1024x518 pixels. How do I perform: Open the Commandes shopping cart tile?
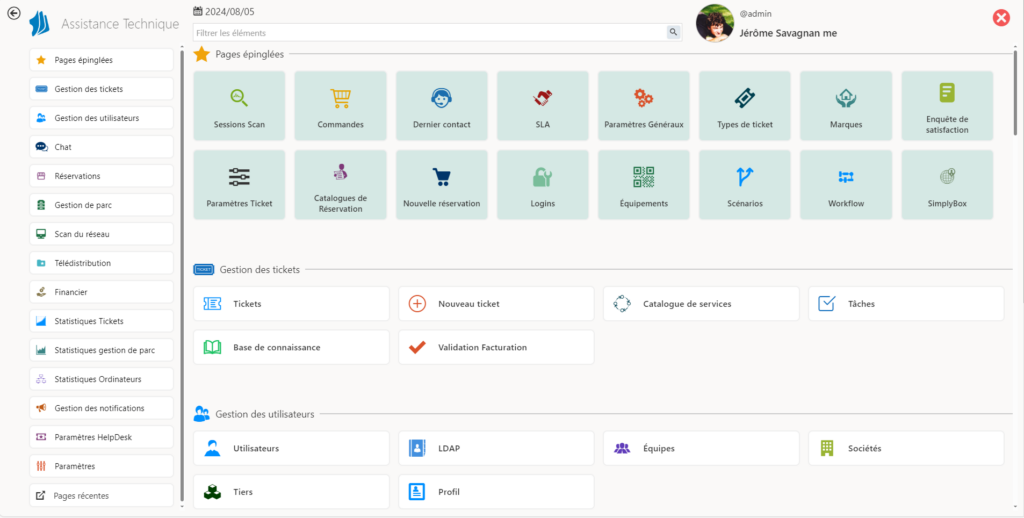click(x=340, y=105)
